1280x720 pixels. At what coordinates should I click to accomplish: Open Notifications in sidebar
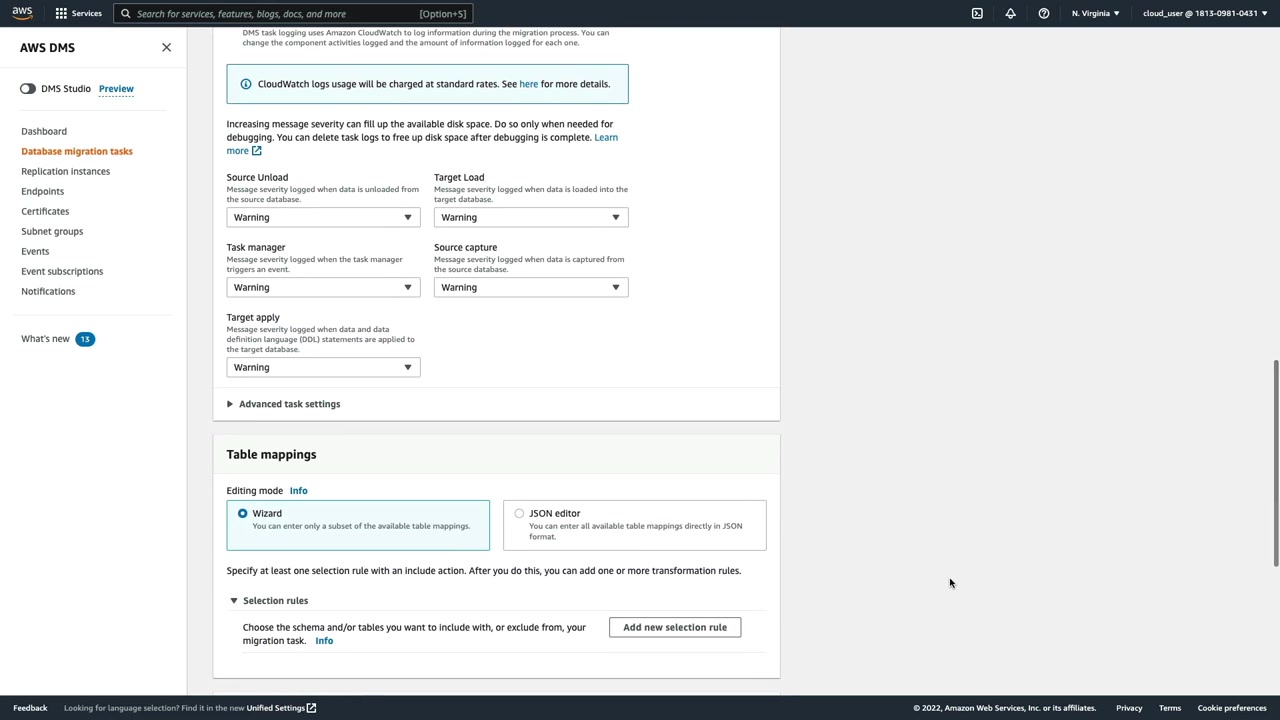click(48, 291)
